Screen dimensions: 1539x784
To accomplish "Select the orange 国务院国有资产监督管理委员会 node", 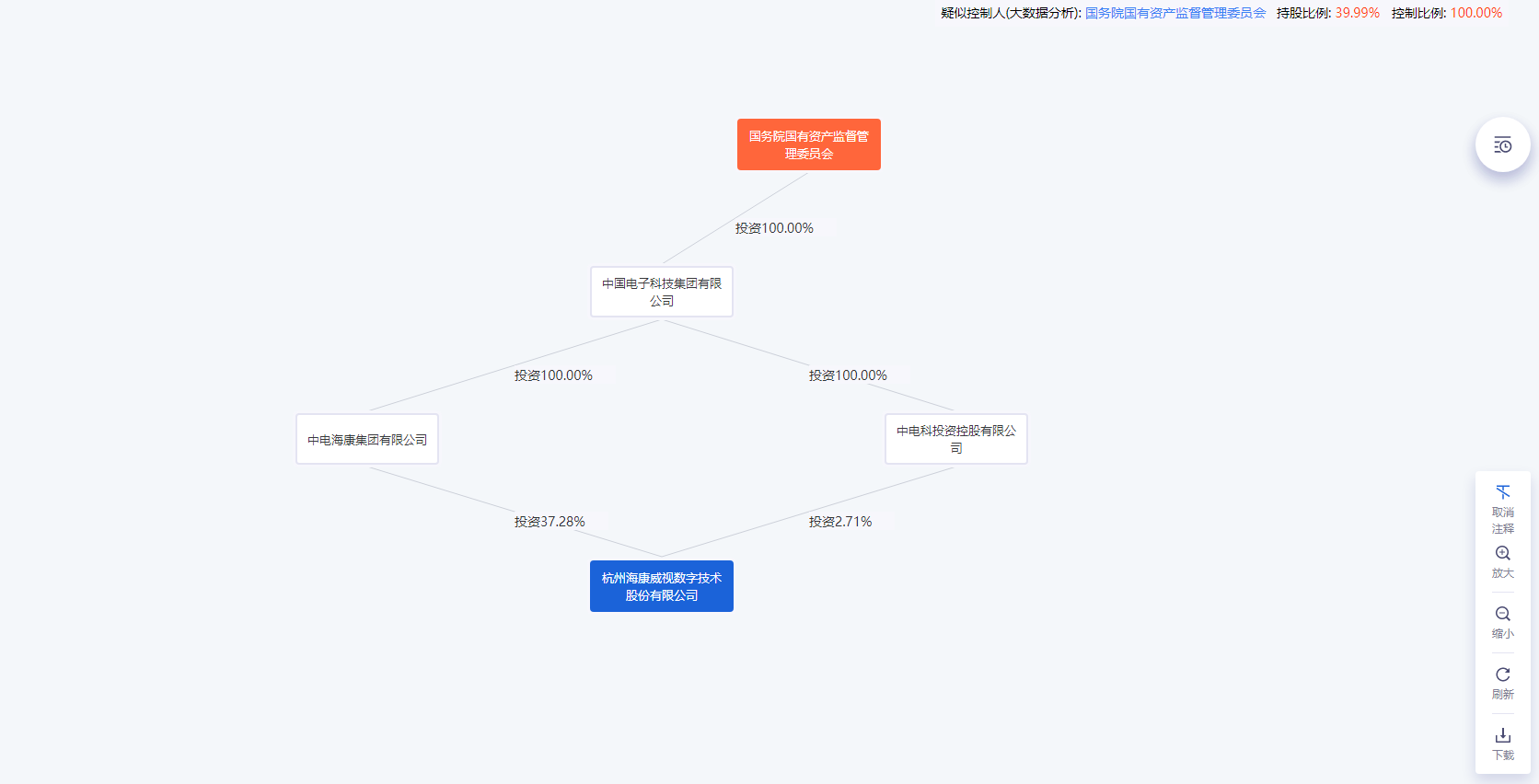I will pos(809,144).
